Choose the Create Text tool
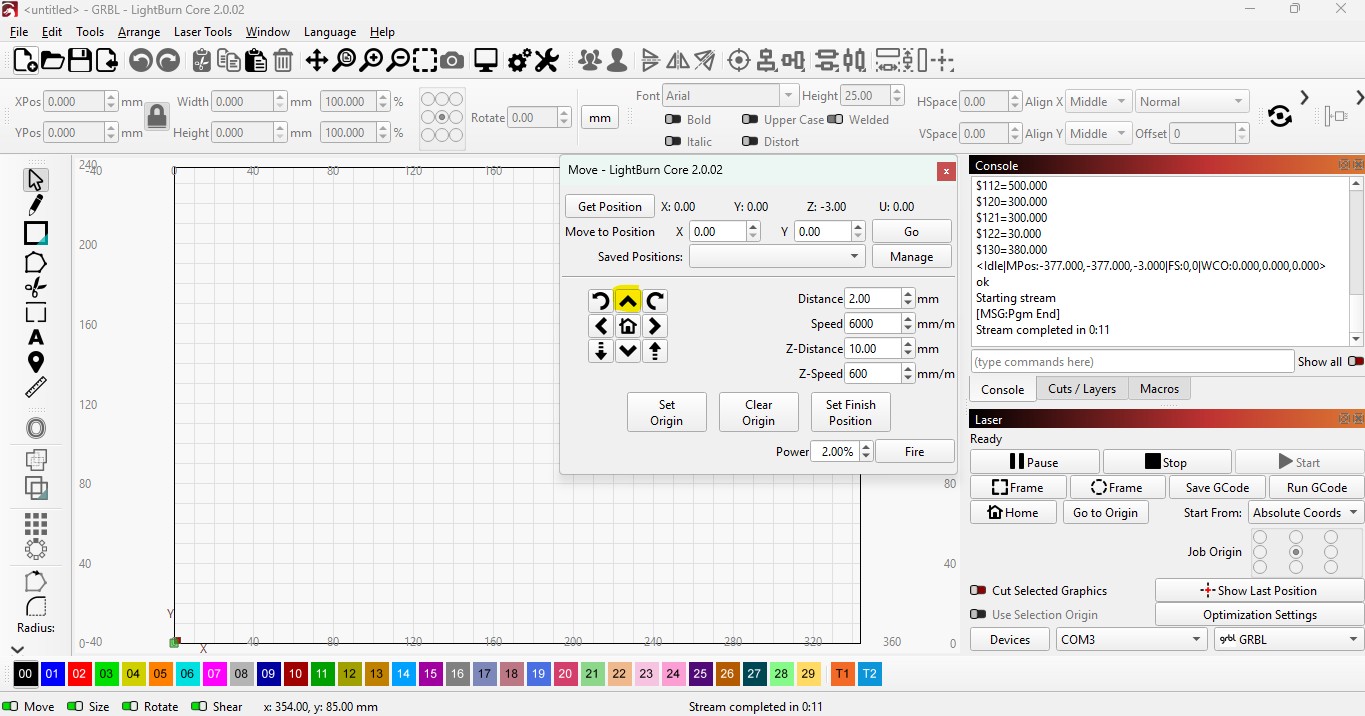 pyautogui.click(x=36, y=337)
